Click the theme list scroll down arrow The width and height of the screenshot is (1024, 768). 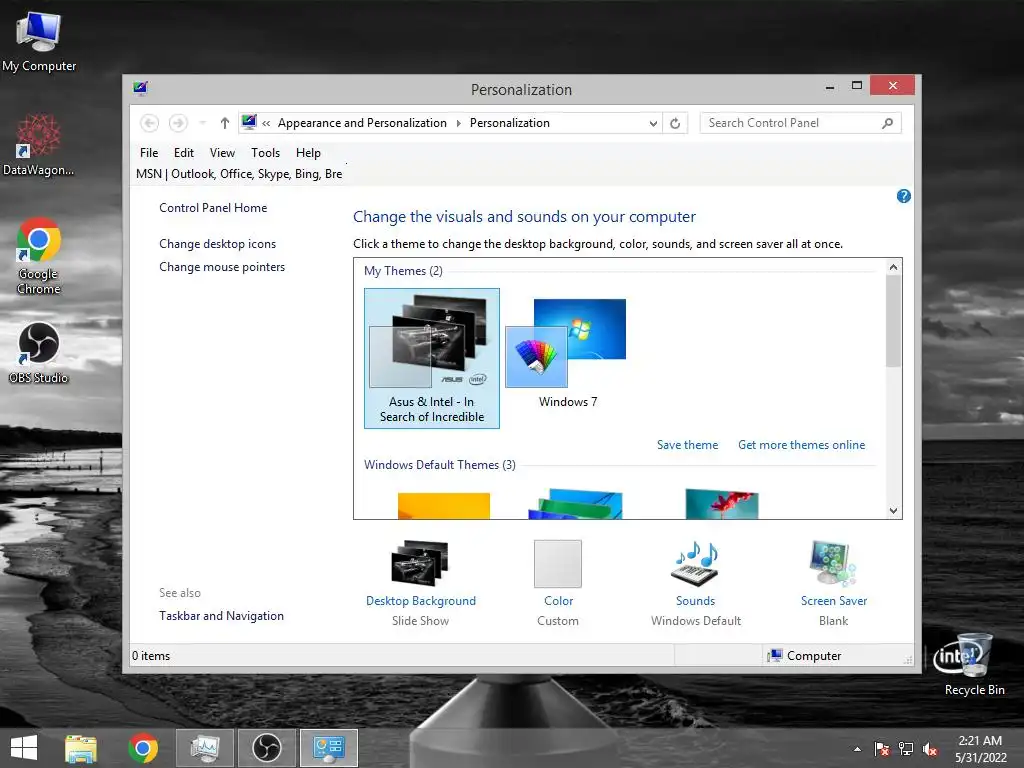pyautogui.click(x=893, y=511)
